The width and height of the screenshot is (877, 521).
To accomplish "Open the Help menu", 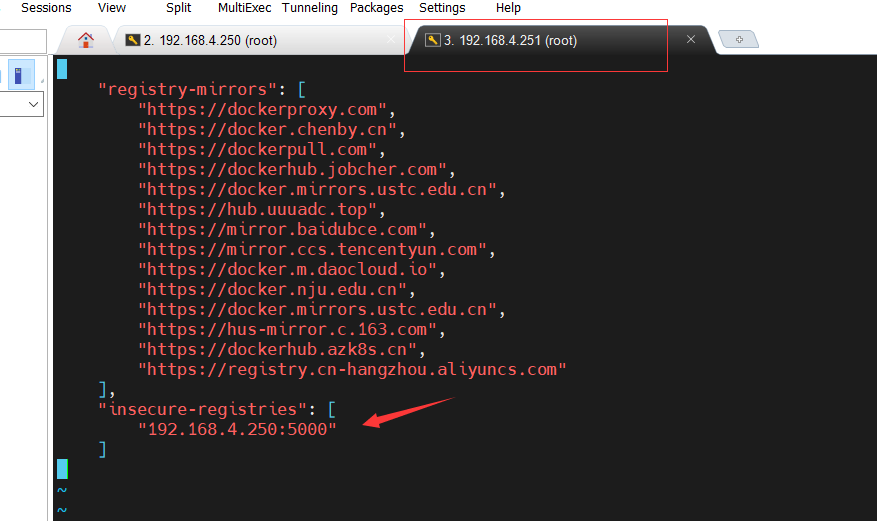I will (x=508, y=8).
